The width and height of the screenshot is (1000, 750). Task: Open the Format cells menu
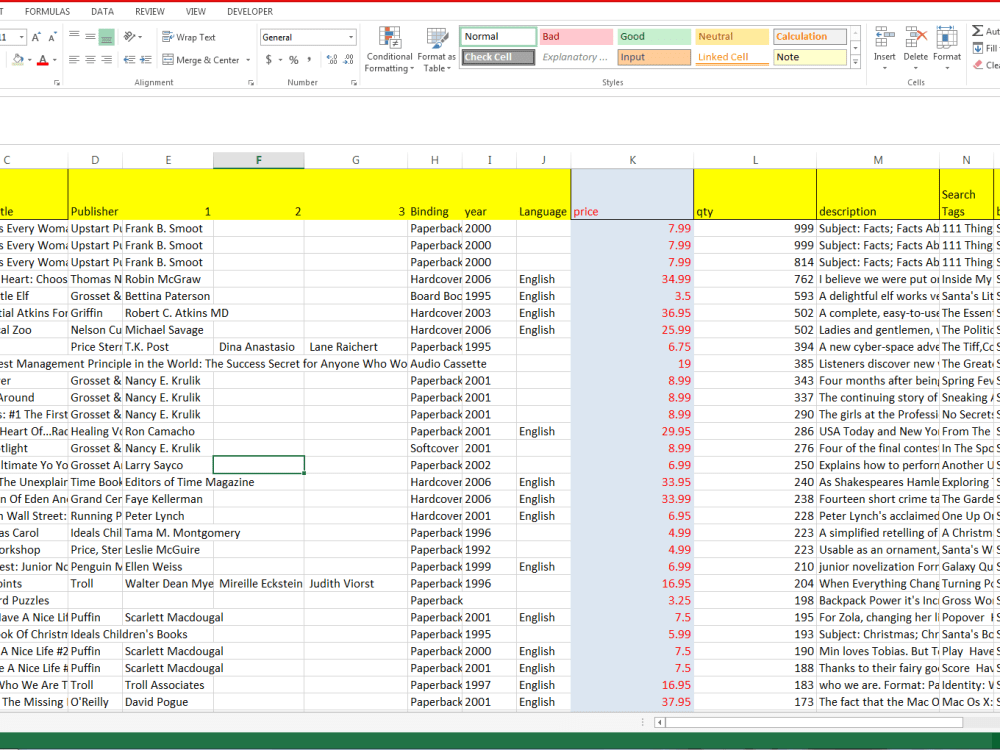point(947,48)
